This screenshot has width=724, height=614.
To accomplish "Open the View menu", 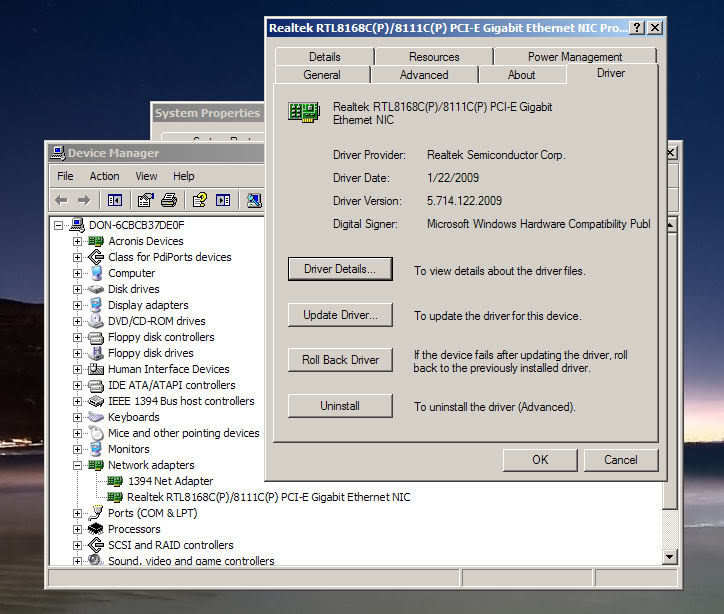I will (x=146, y=176).
